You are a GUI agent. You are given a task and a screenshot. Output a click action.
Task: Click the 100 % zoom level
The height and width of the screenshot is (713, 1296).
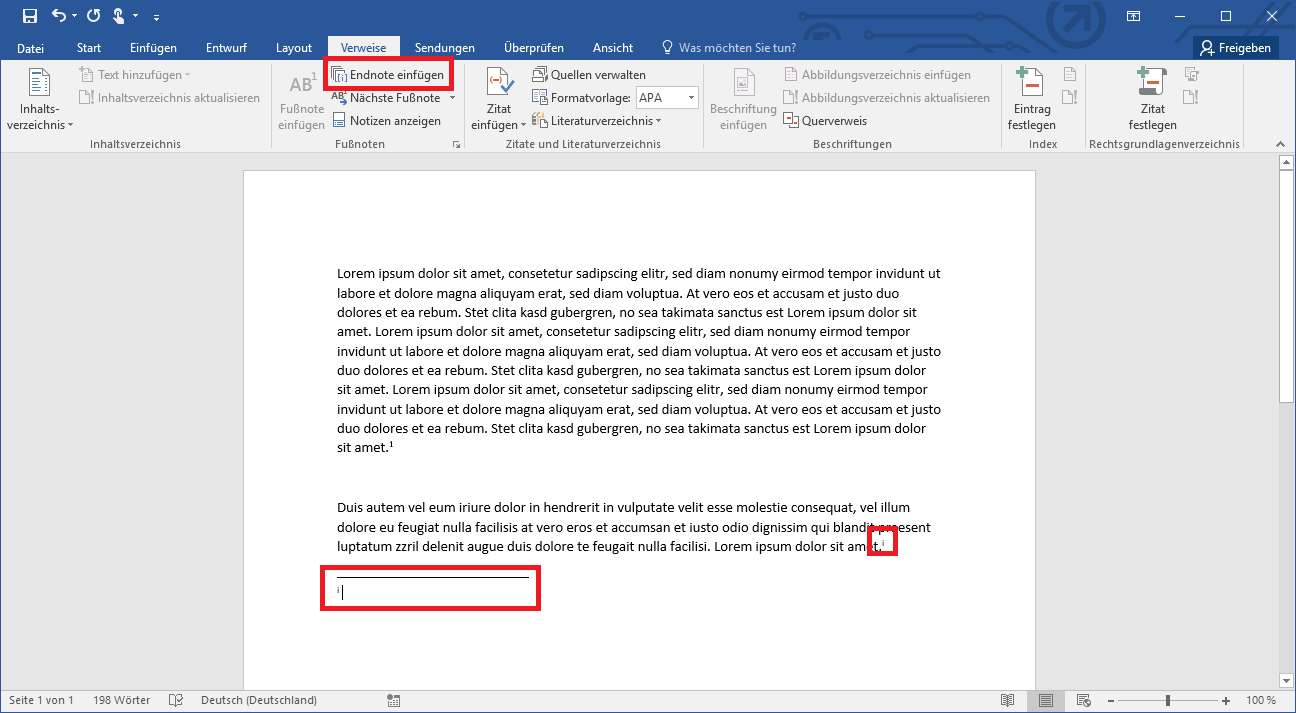click(1260, 700)
